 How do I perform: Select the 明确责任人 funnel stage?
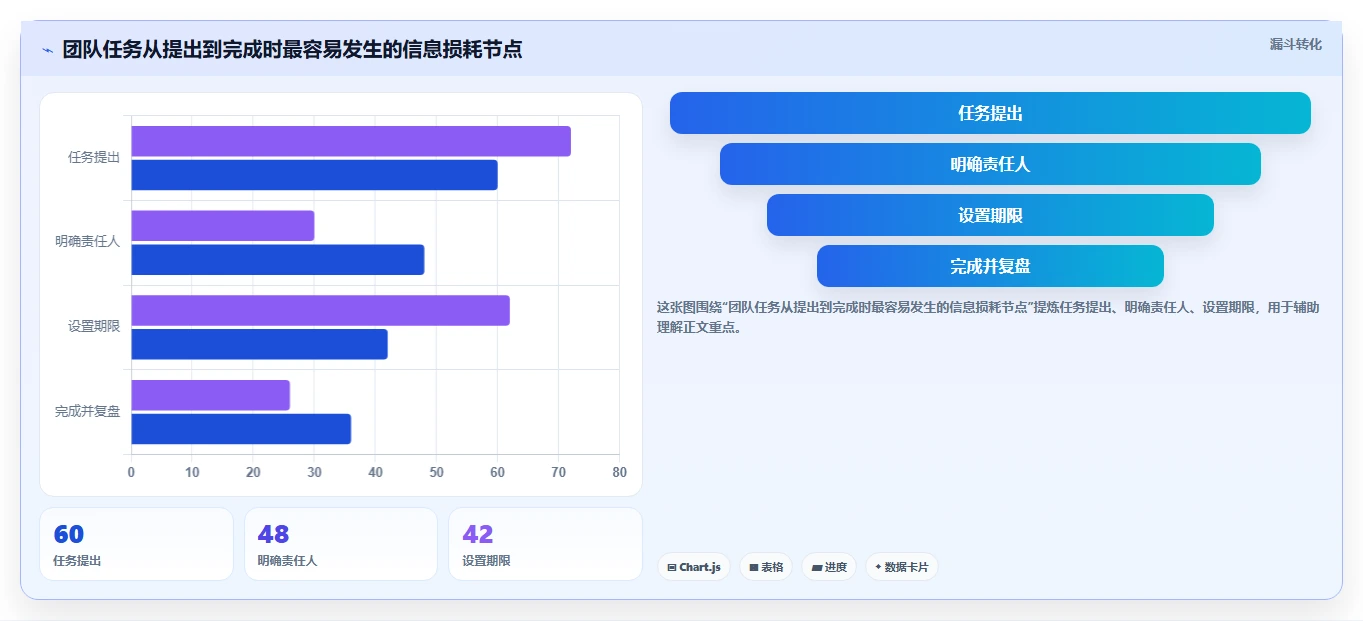(990, 164)
